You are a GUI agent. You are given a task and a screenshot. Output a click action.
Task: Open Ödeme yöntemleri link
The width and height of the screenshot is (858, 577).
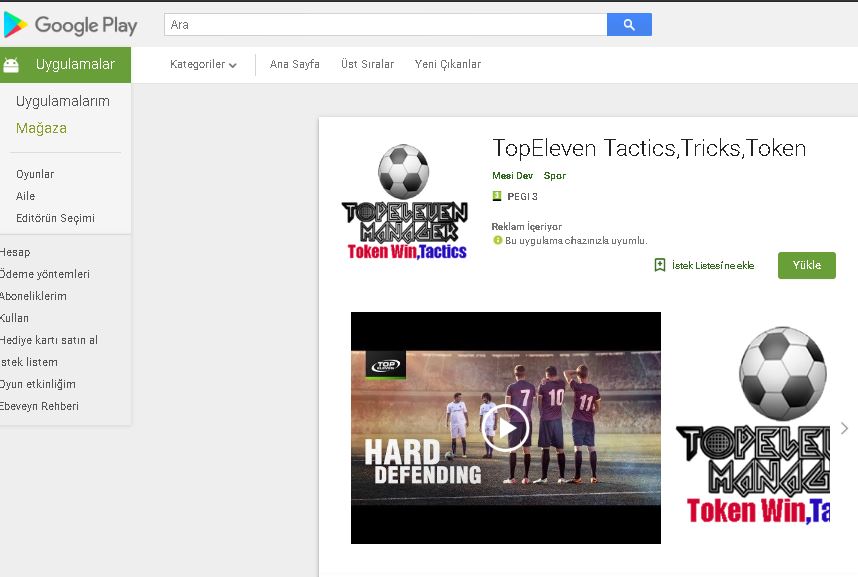click(44, 274)
